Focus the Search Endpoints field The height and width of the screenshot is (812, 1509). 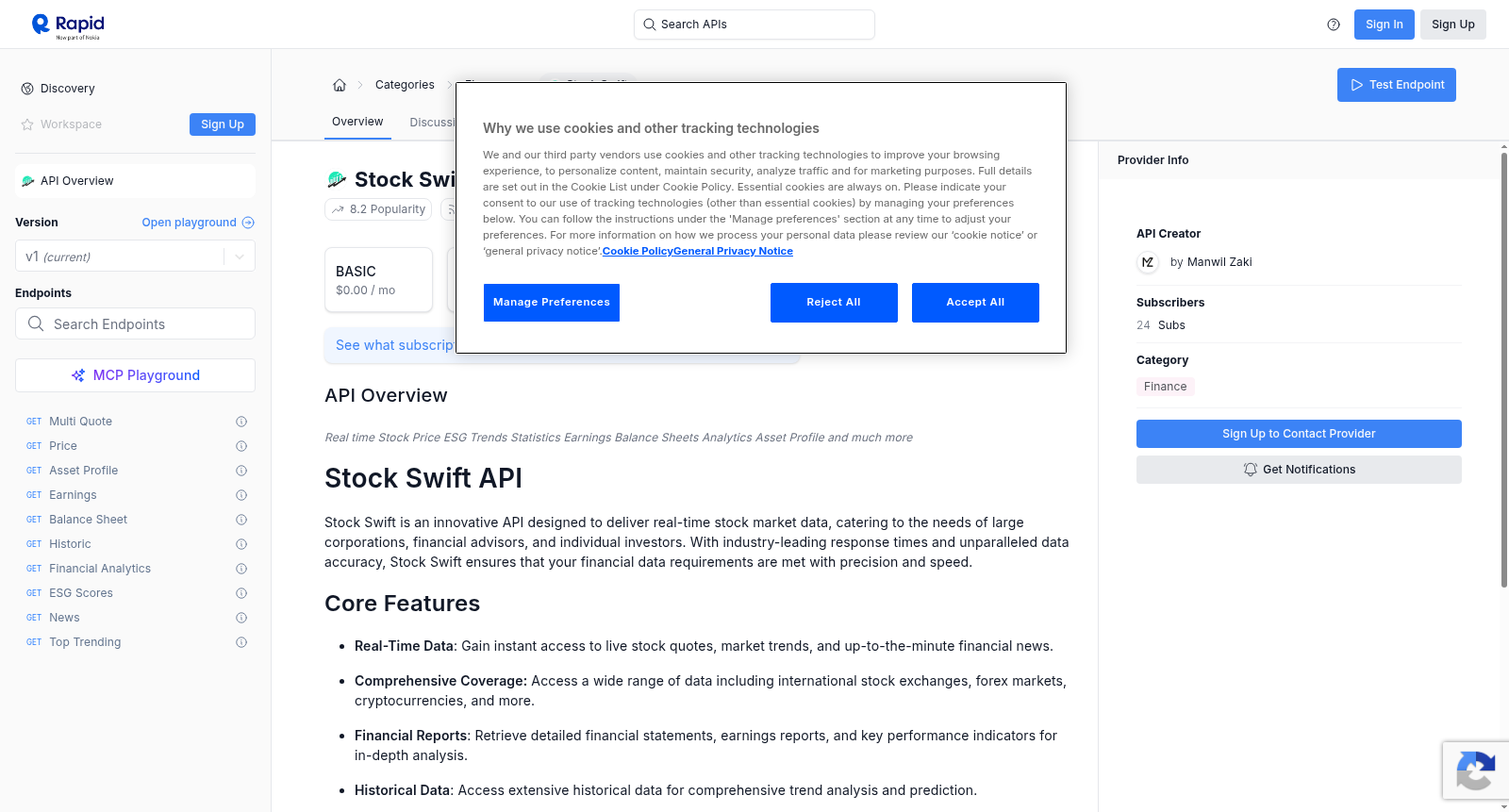[135, 323]
